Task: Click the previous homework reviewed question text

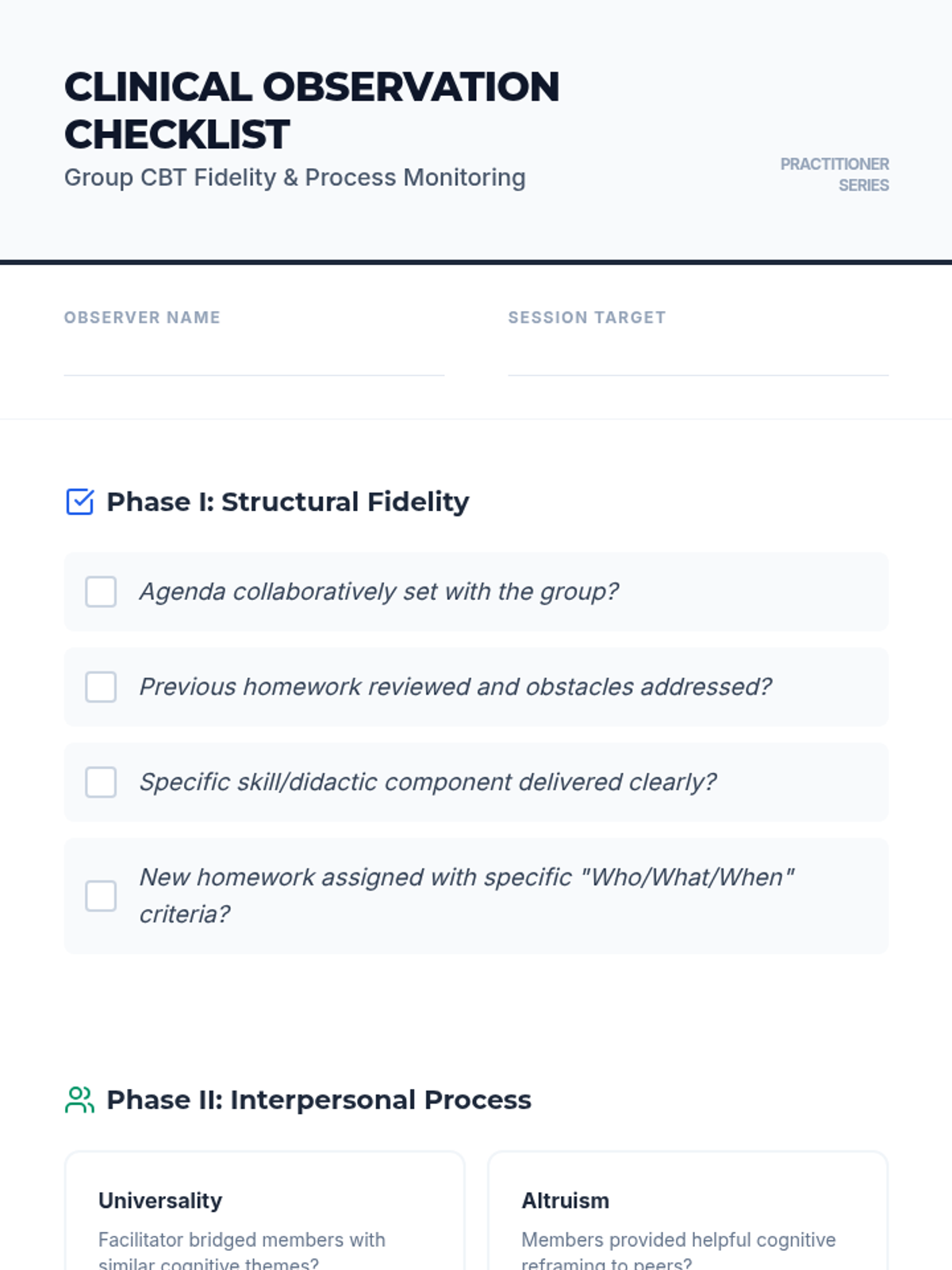Action: (x=455, y=687)
